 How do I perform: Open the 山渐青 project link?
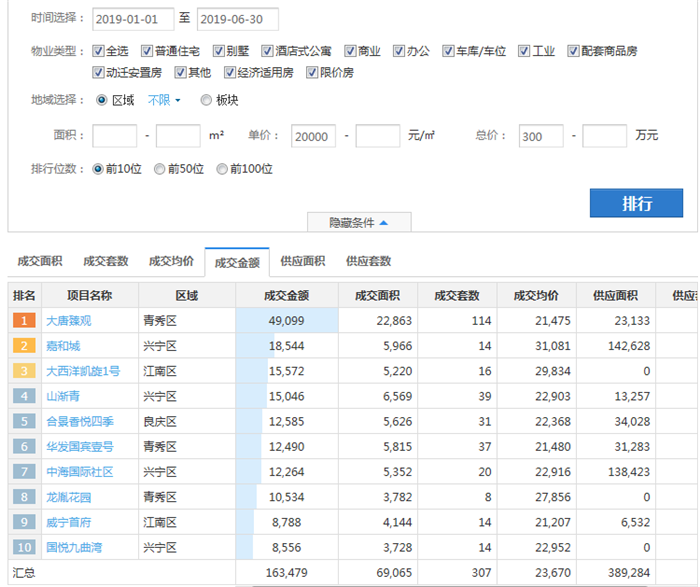63,396
